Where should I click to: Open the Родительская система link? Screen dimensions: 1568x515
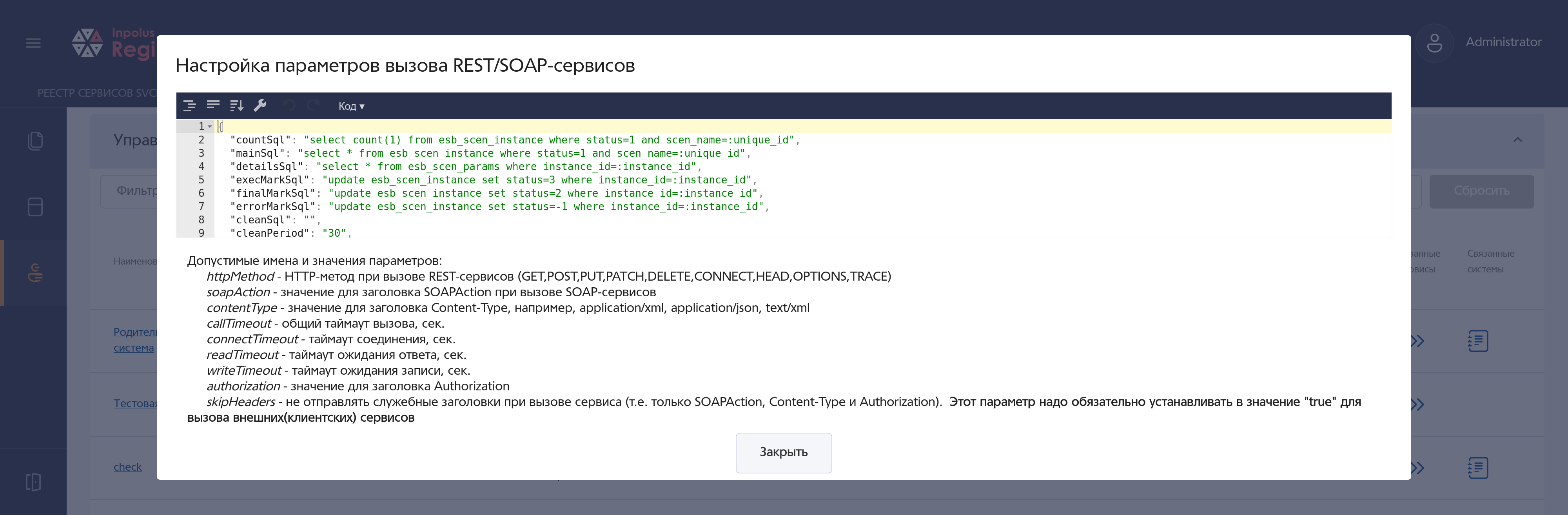pyautogui.click(x=135, y=340)
